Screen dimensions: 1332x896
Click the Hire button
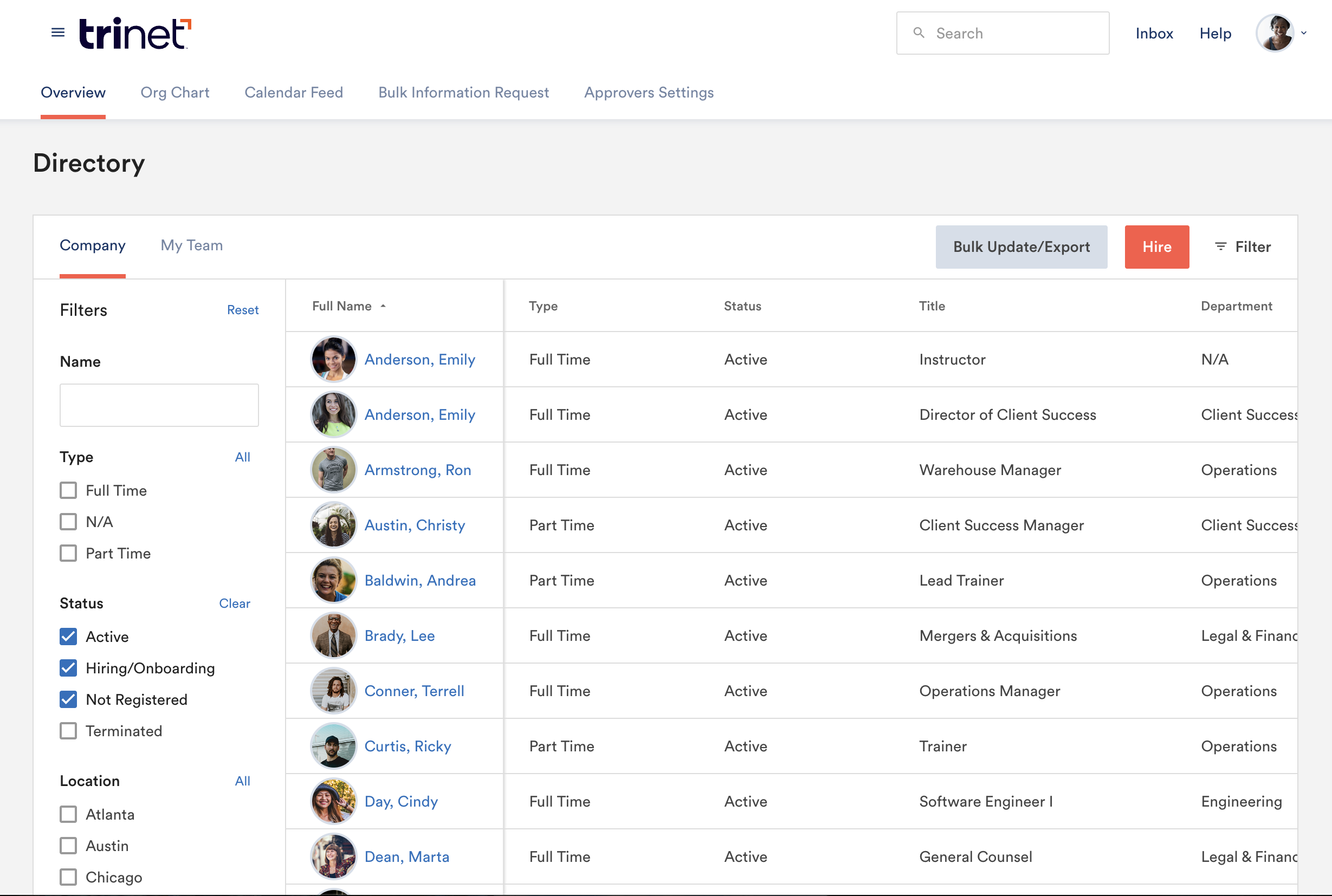[x=1156, y=247]
